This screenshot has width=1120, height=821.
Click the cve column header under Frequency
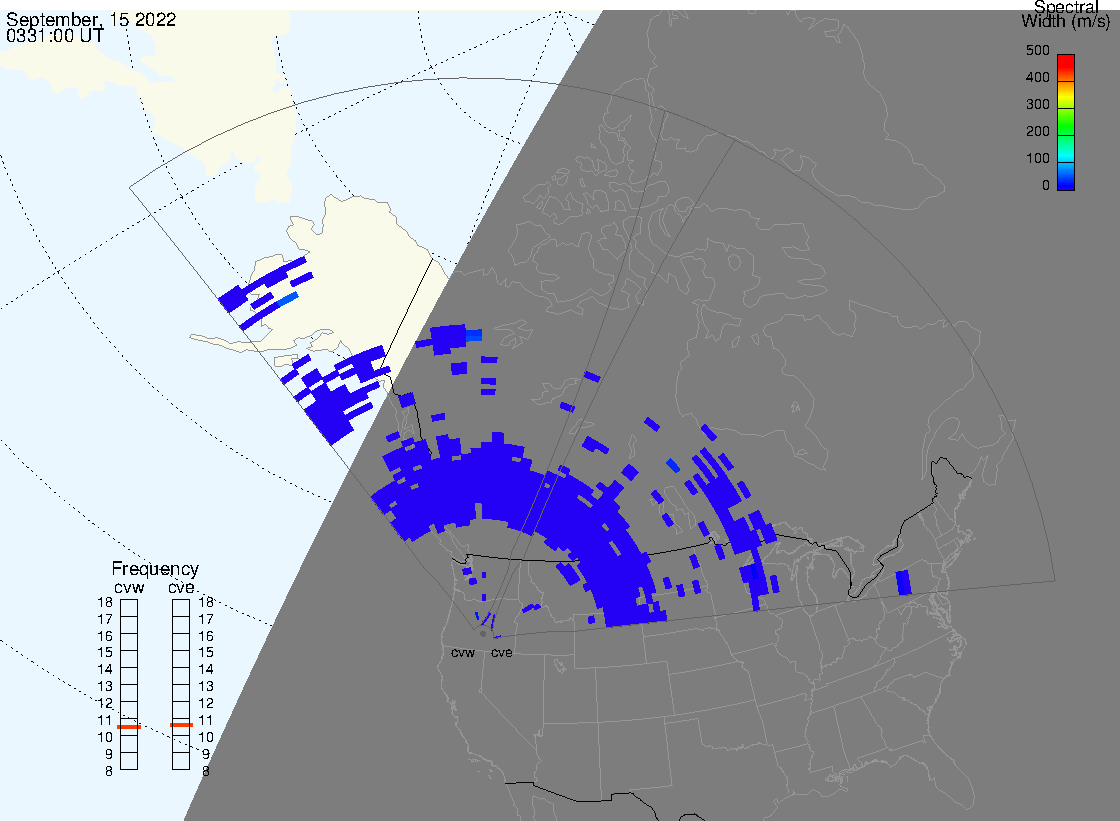[181, 587]
